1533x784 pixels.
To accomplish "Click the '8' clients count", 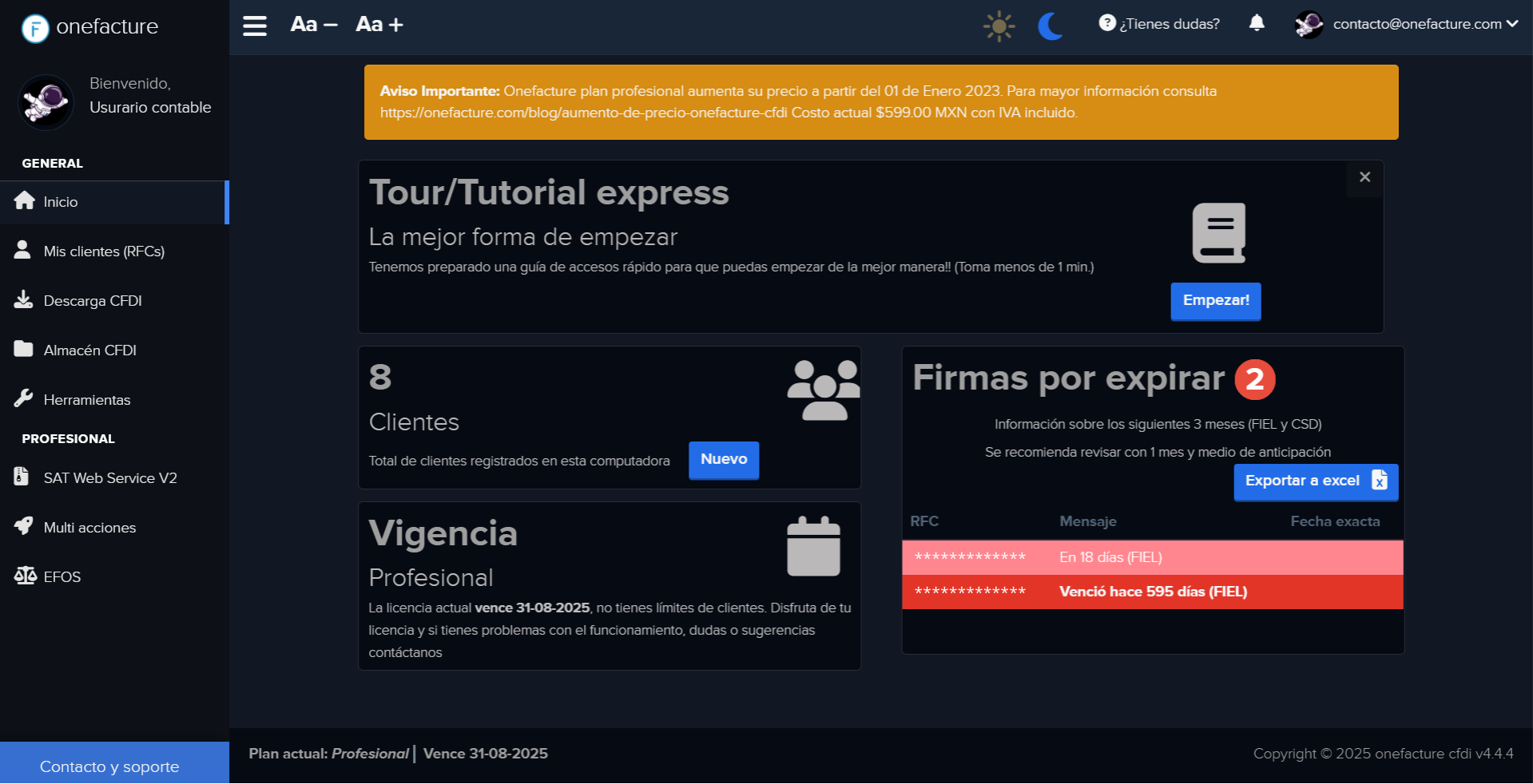I will pyautogui.click(x=380, y=377).
